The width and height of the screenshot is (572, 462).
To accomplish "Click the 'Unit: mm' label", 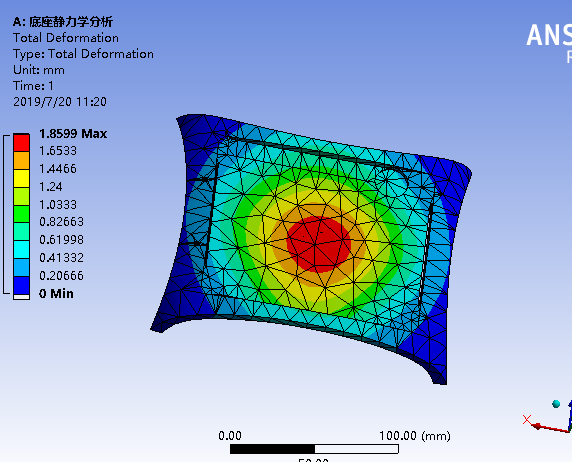I will 39,70.
